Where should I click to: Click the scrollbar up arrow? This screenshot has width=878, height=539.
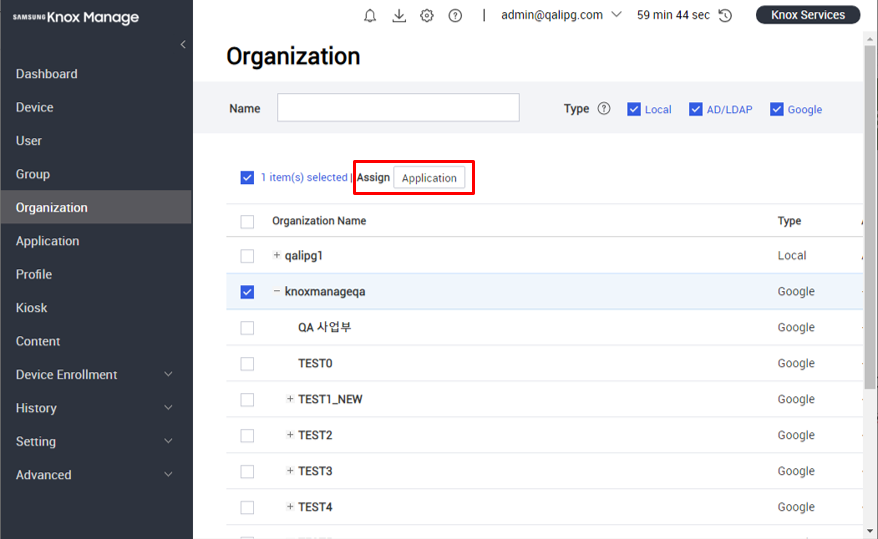(x=870, y=39)
